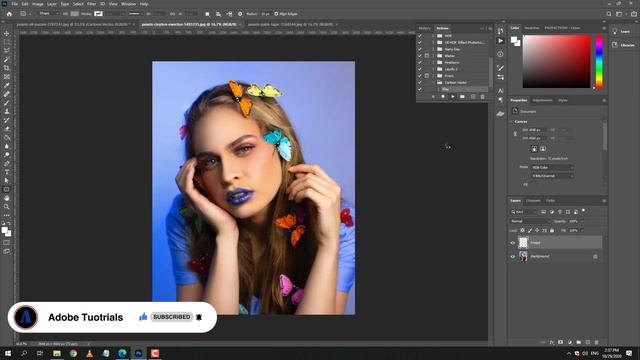640x360 pixels.
Task: Switch to the Adjustments tab
Action: coord(542,100)
